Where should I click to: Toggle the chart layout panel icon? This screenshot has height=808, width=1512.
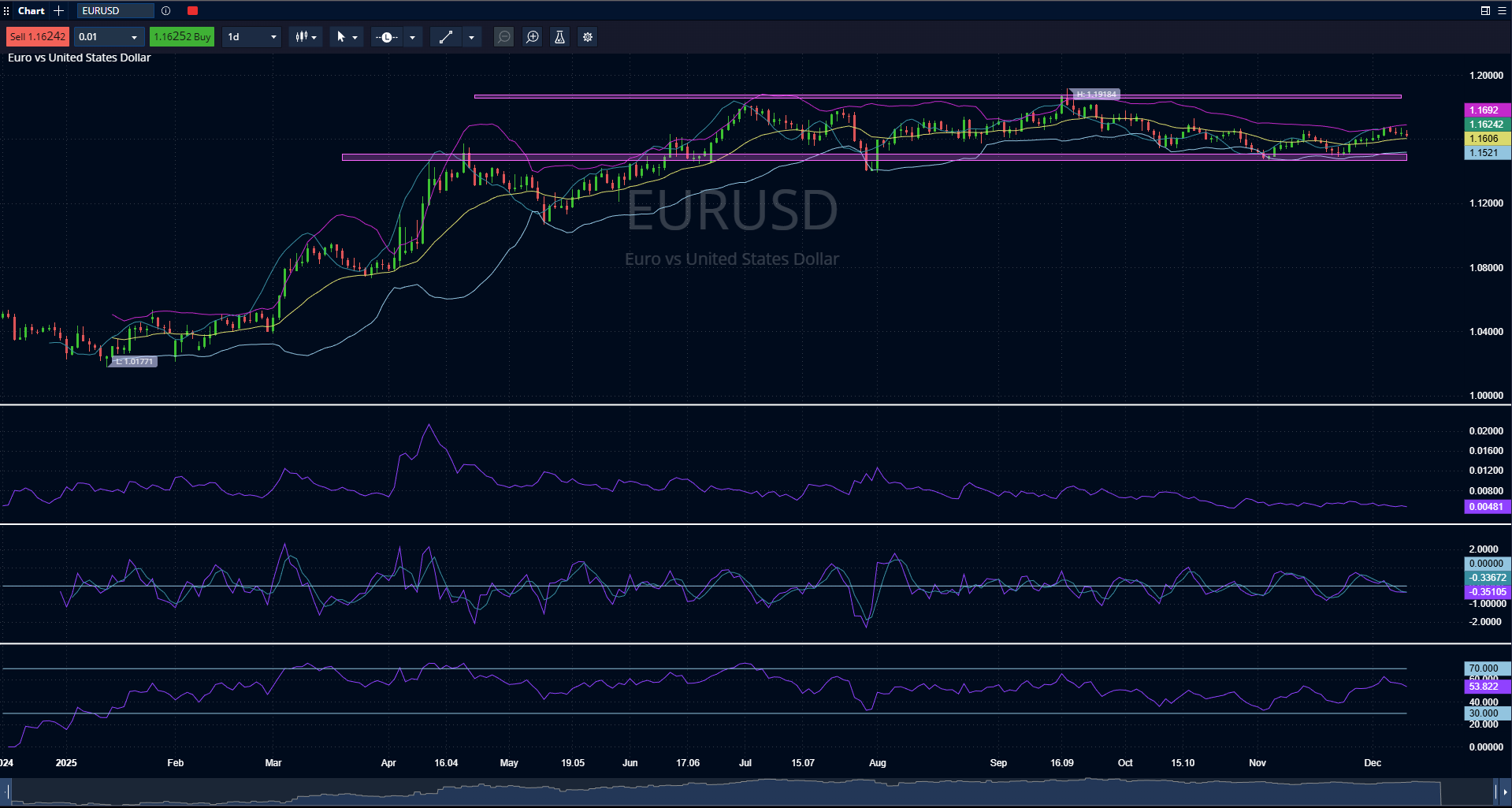coord(1484,11)
